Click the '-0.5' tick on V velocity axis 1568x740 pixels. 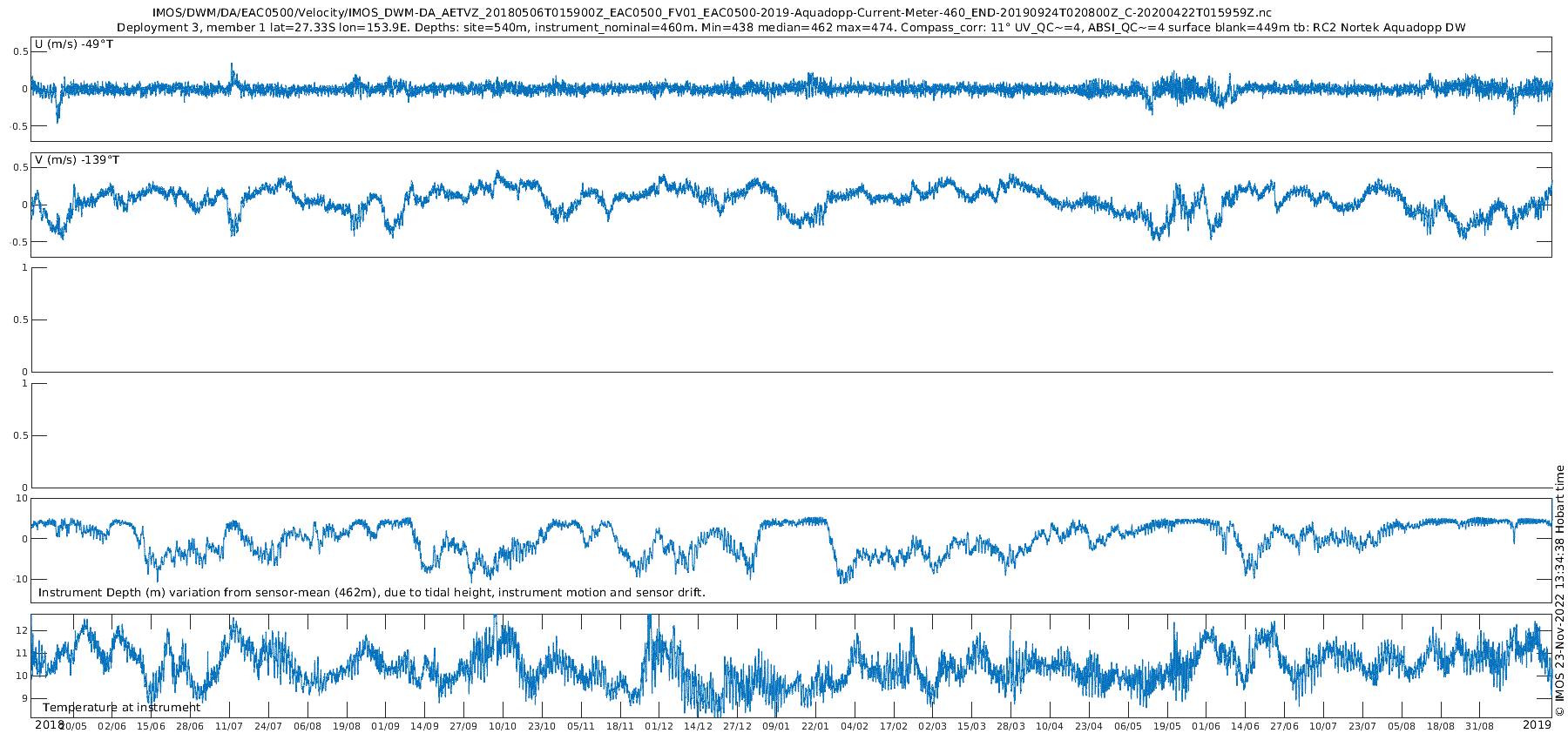19,243
